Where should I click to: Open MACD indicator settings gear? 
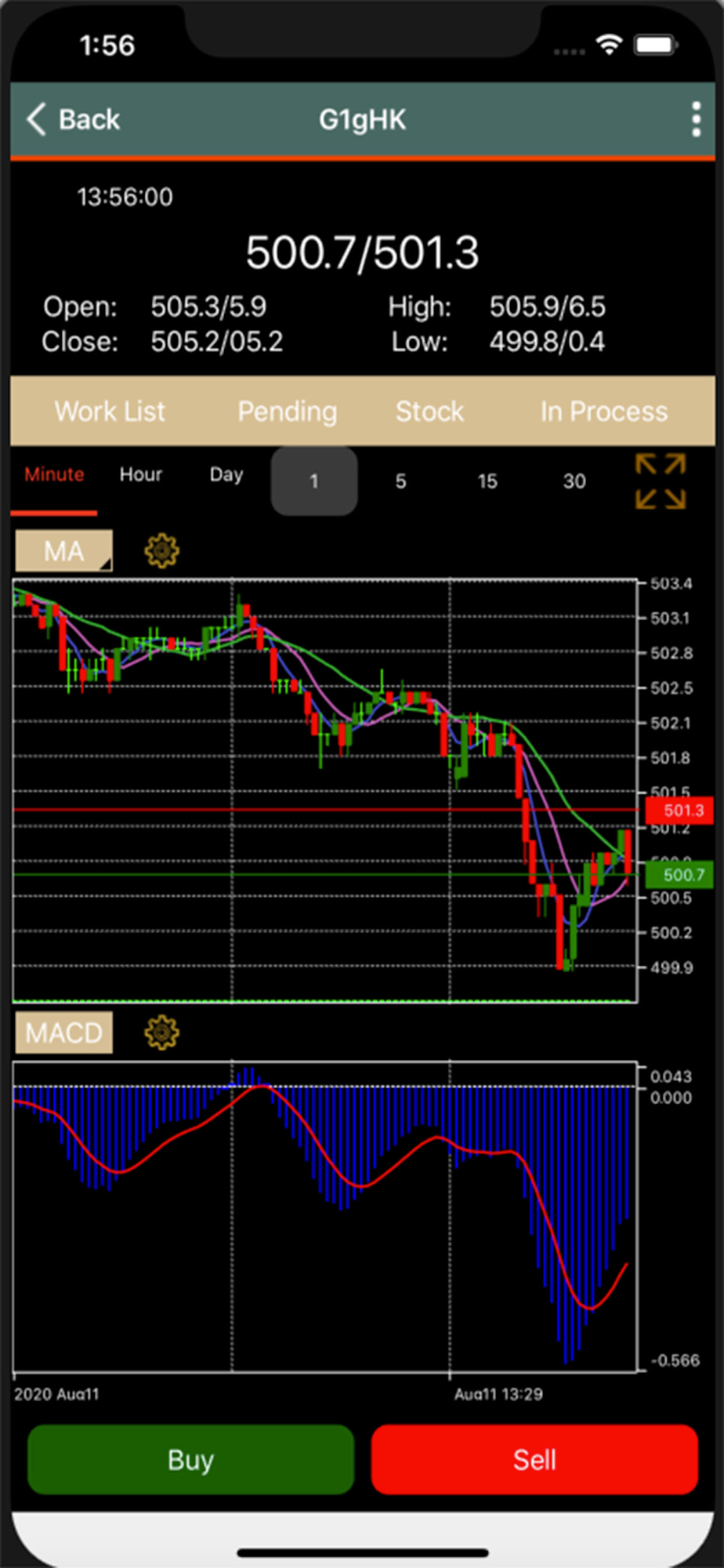[161, 1033]
